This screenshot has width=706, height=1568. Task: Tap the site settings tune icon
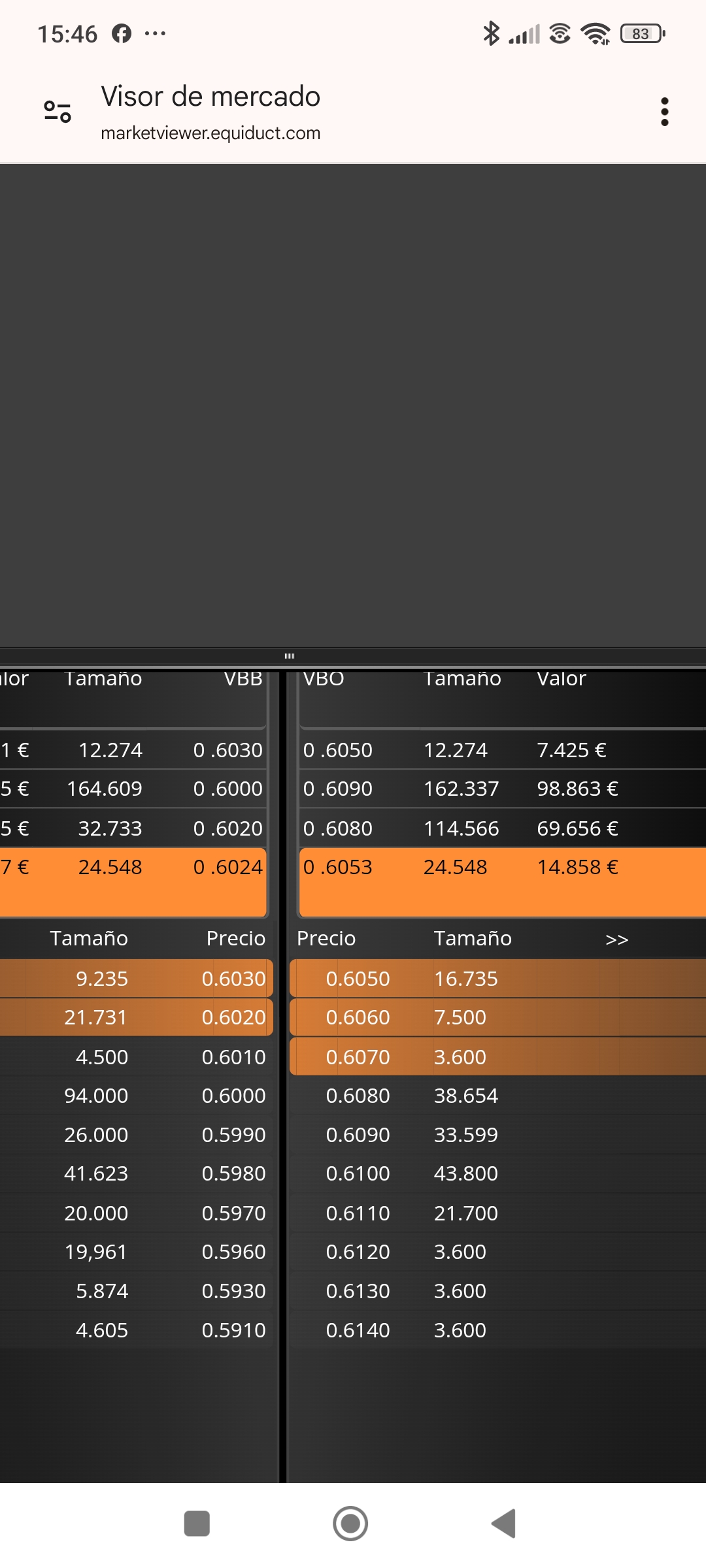click(x=58, y=112)
